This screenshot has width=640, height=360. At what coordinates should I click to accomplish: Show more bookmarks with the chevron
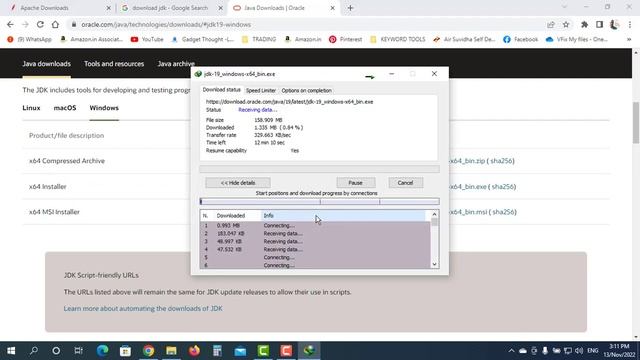(629, 39)
